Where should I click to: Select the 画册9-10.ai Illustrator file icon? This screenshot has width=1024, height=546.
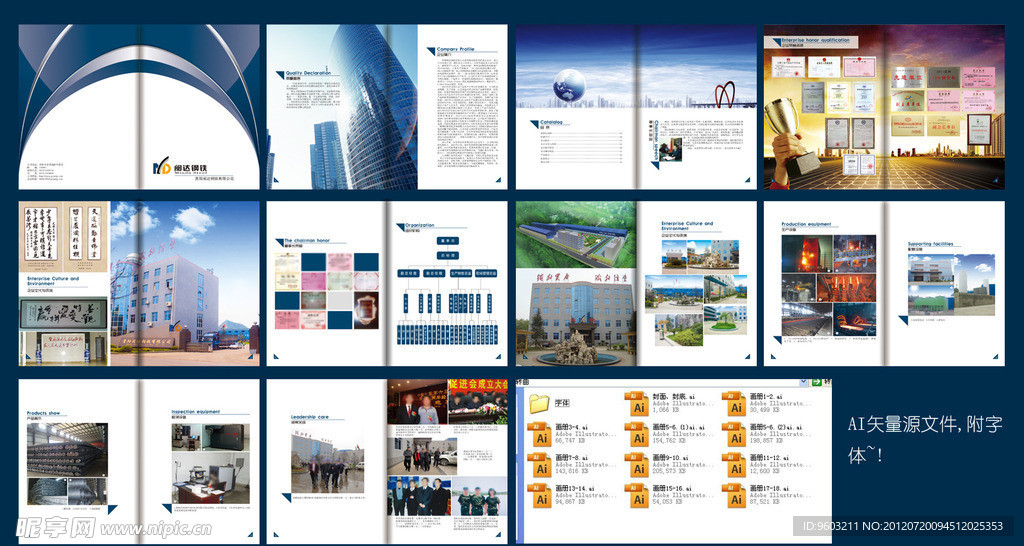(x=636, y=465)
